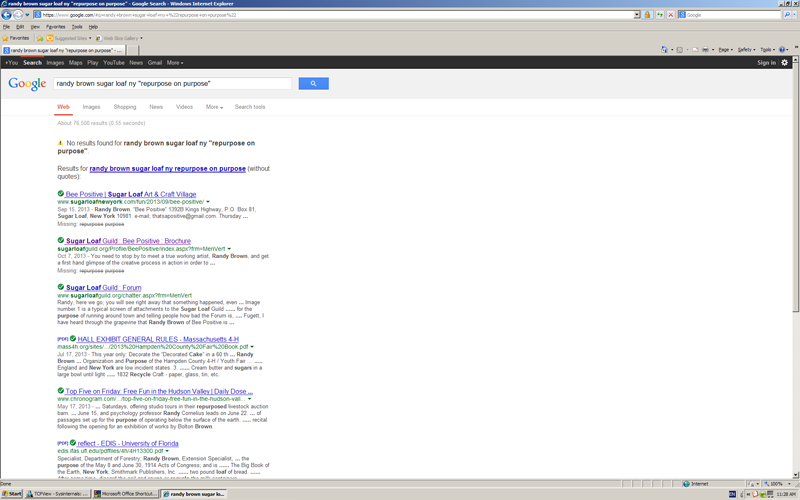Open HALL EXHIBIT GENERAL RULES PDF result

click(158, 339)
